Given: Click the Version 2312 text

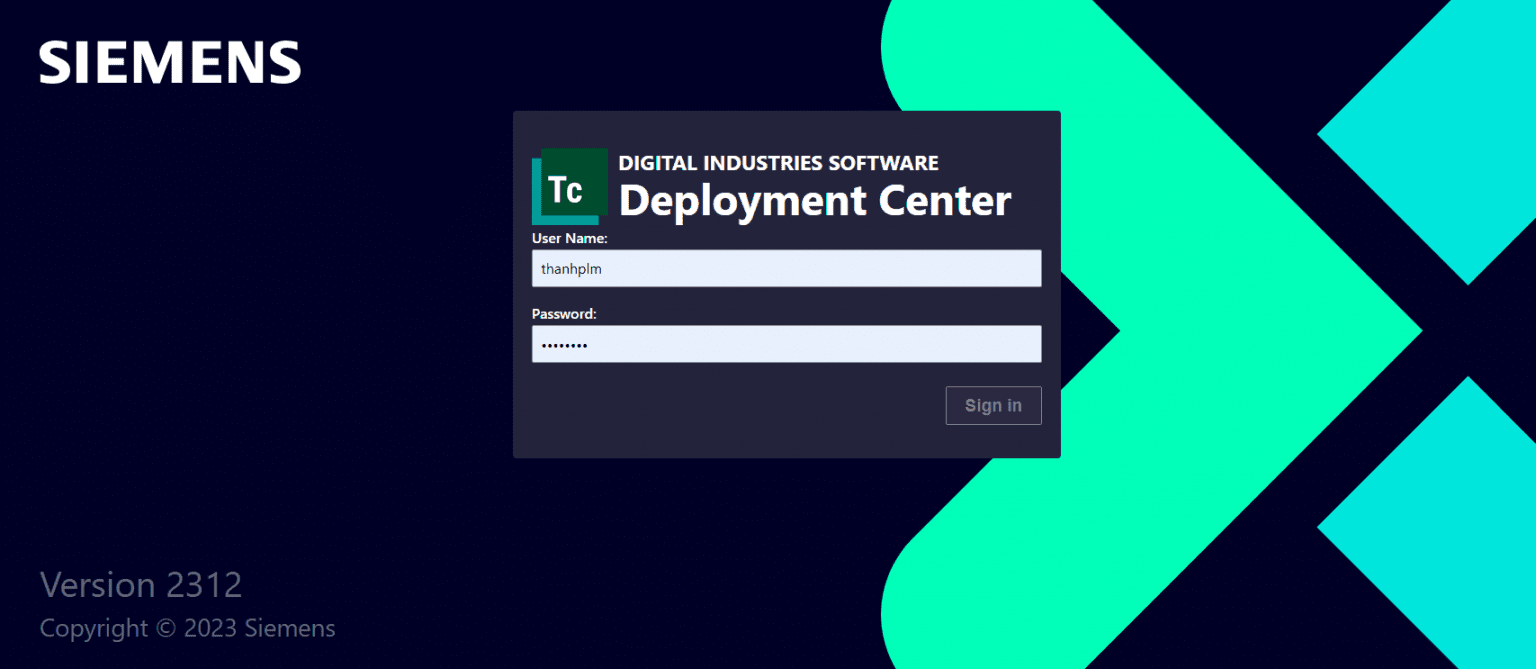Looking at the screenshot, I should click(140, 584).
